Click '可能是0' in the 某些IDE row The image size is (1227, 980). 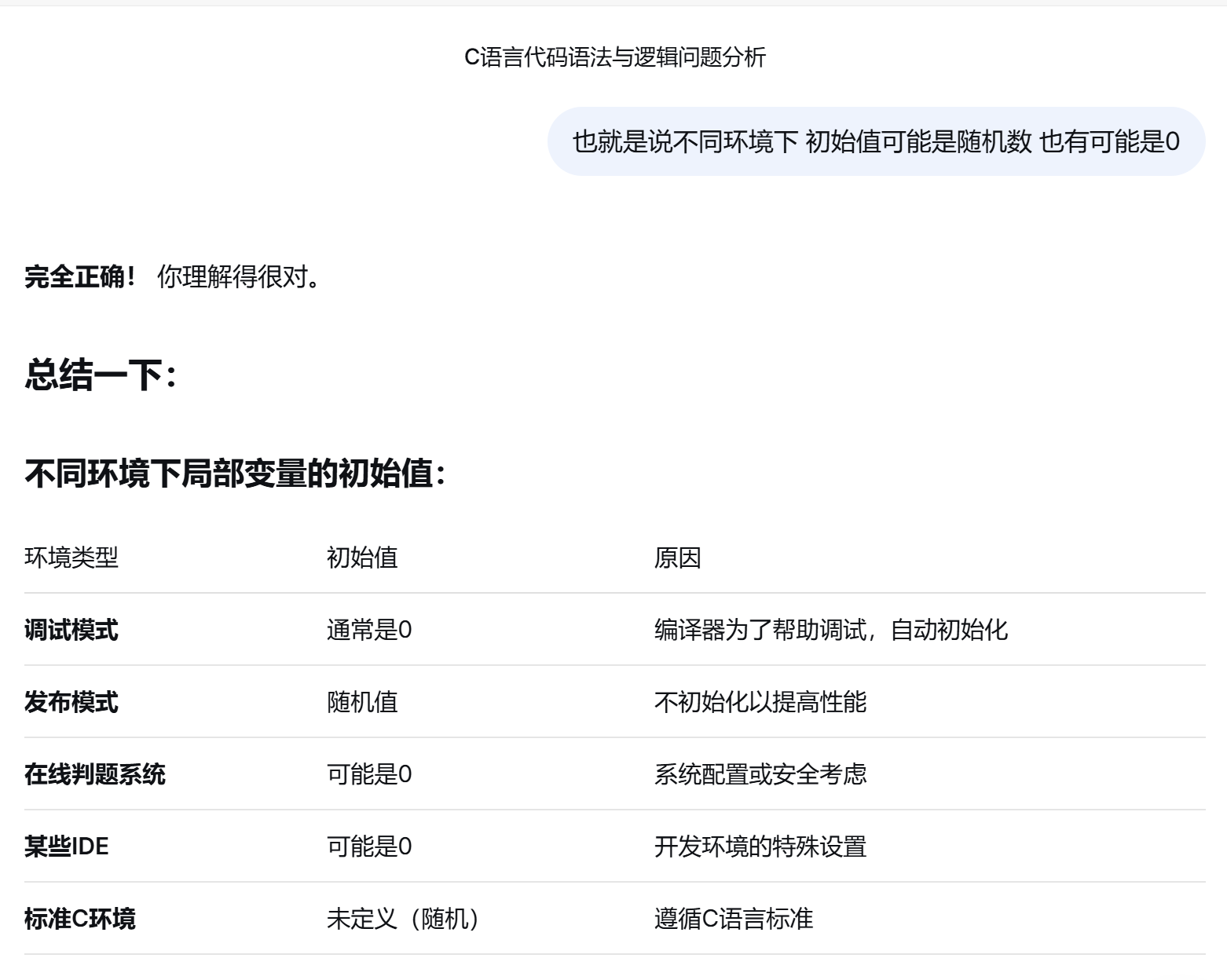pyautogui.click(x=369, y=847)
